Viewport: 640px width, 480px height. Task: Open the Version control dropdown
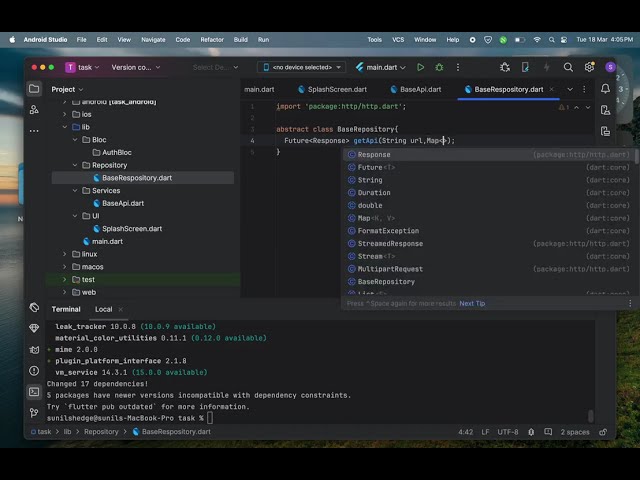[x=136, y=67]
